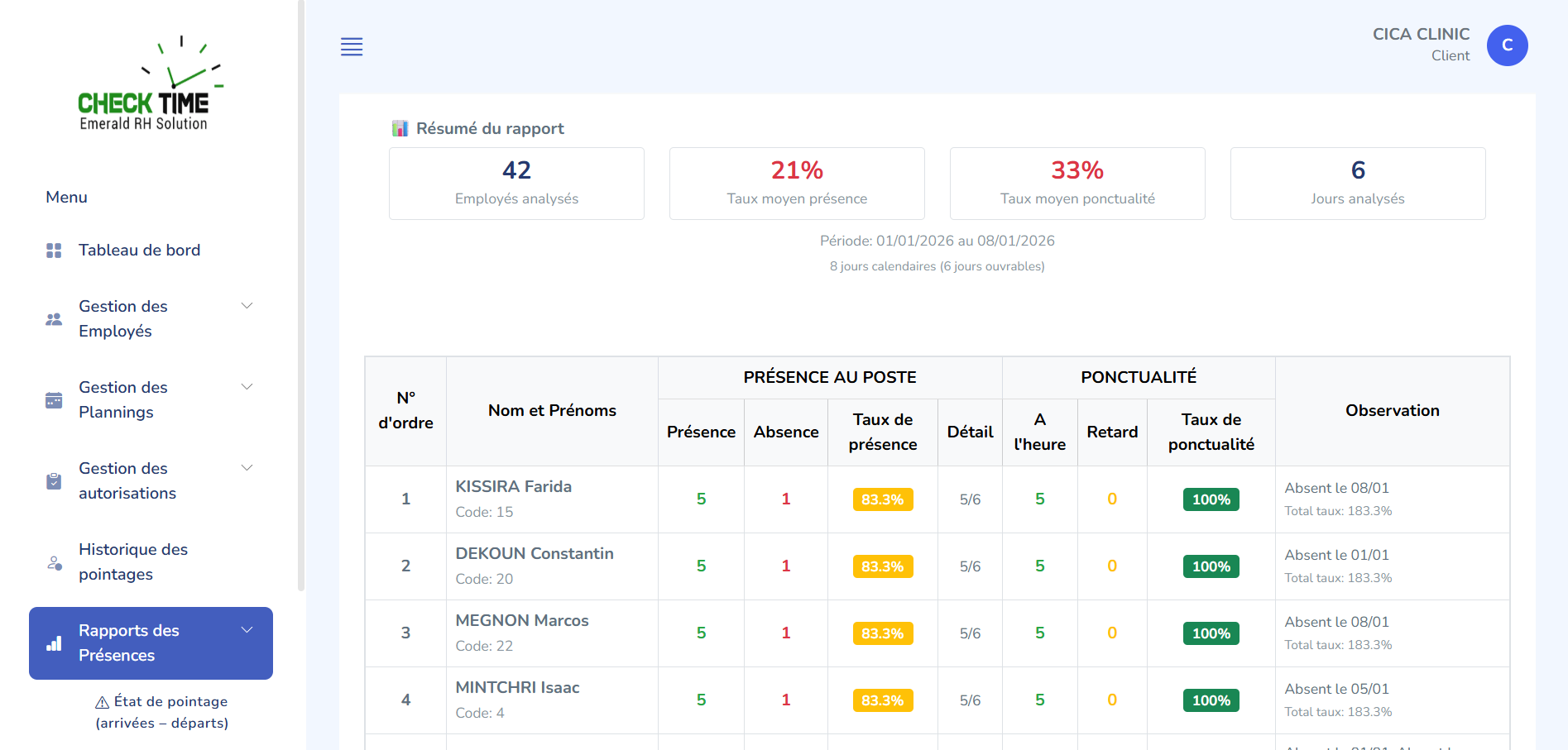Image resolution: width=1568 pixels, height=750 pixels.
Task: Click the hamburger menu icon
Action: click(x=352, y=47)
